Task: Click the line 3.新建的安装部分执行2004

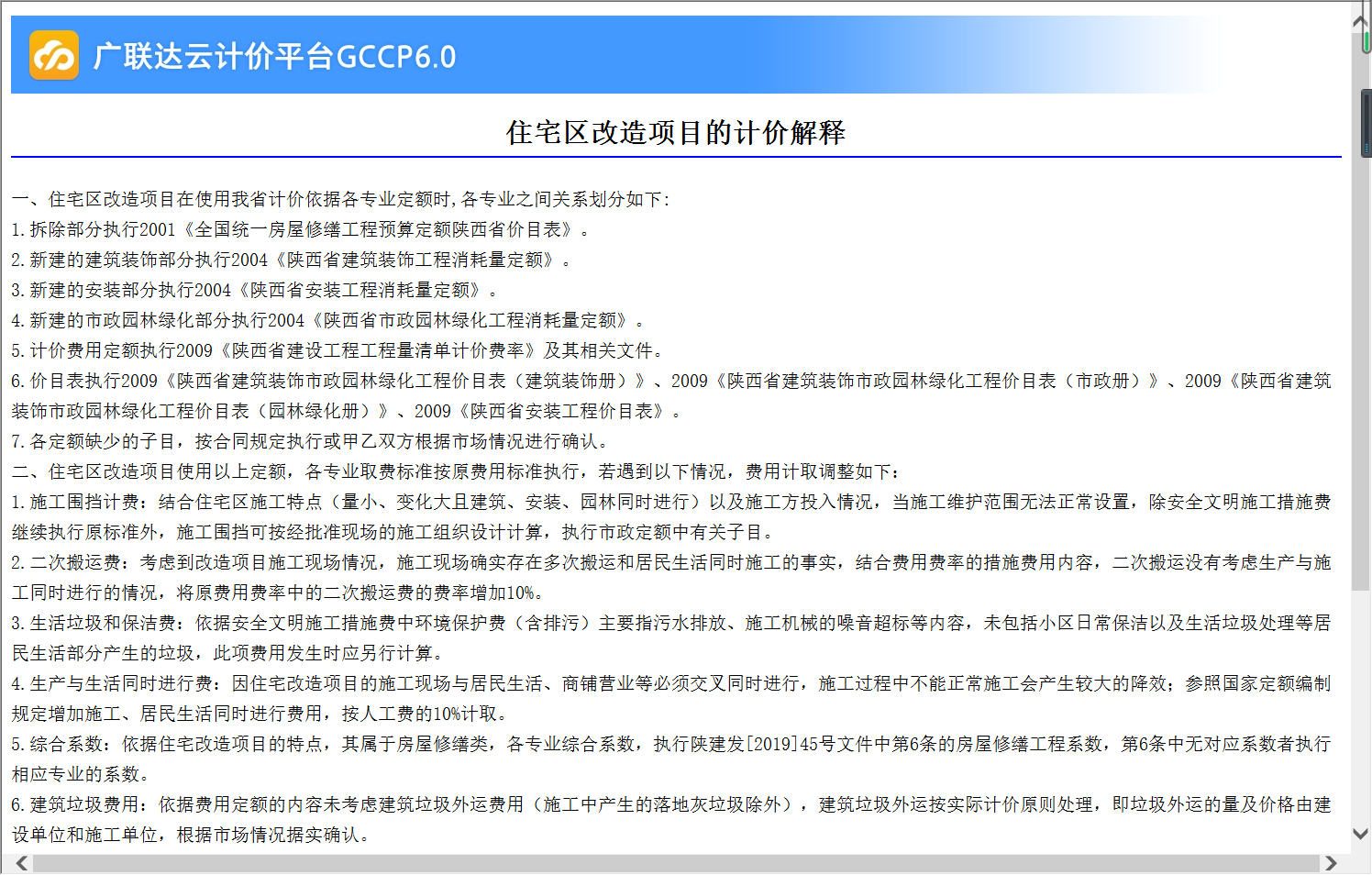Action: 255,290
